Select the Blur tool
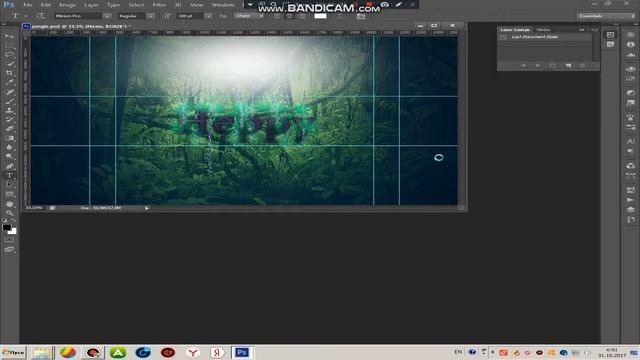Screen dimensions: 640x360 point(9,147)
